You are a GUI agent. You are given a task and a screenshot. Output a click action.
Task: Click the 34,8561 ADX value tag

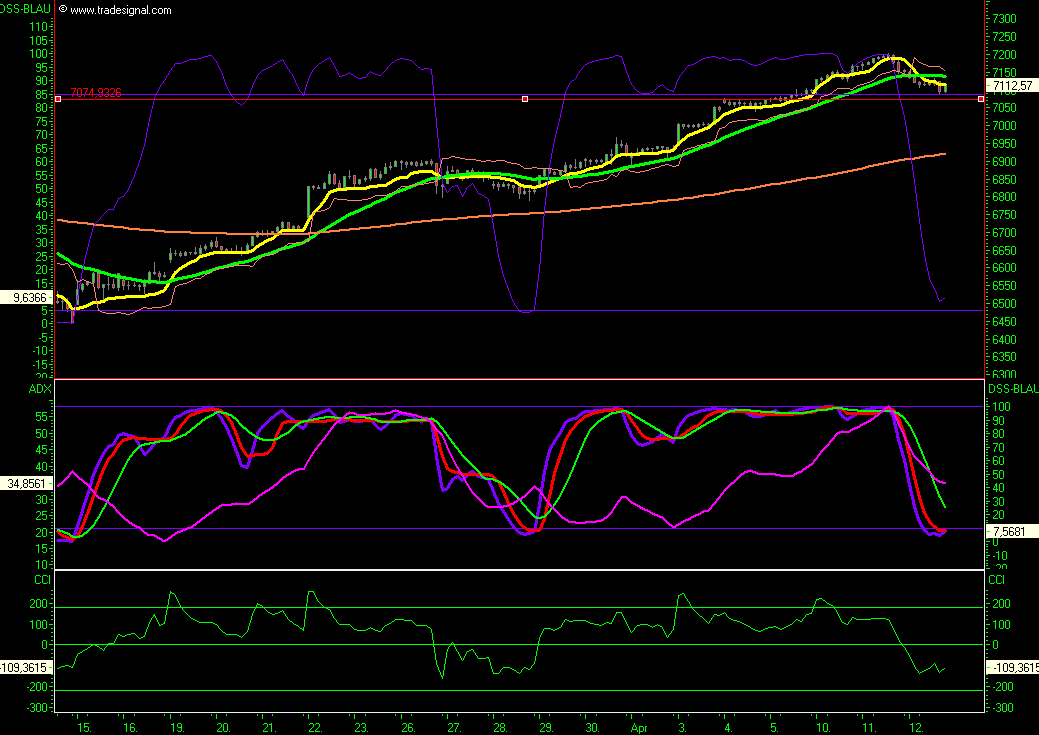[26, 483]
